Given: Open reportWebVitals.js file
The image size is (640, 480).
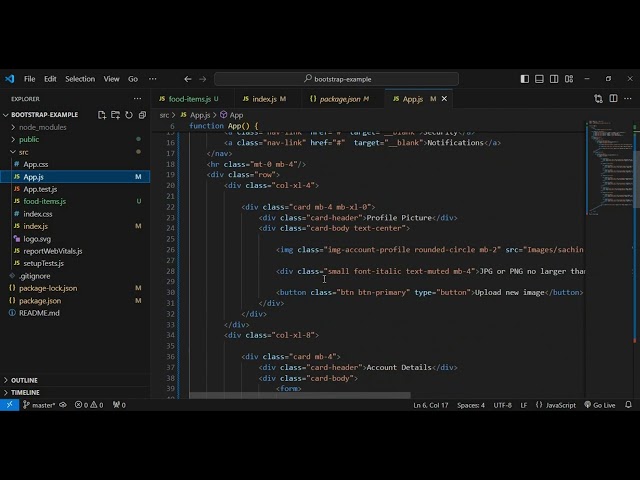Looking at the screenshot, I should tap(53, 251).
